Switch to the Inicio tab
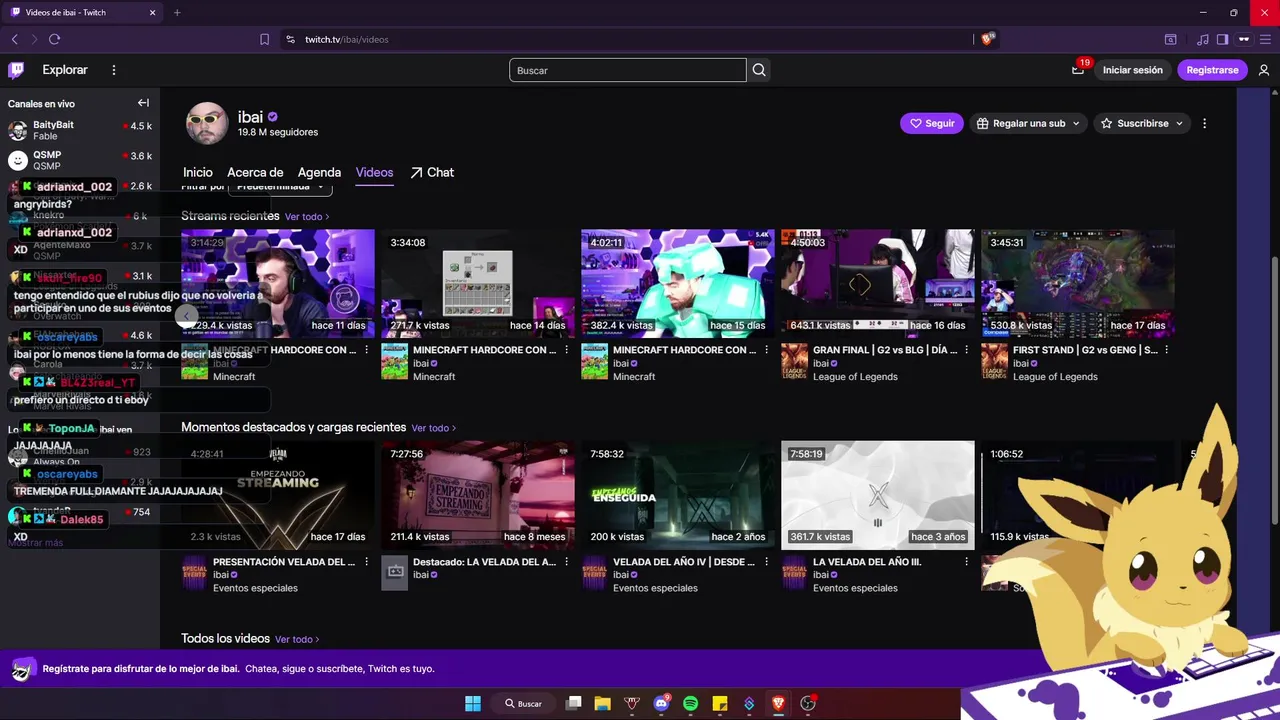Screen dimensions: 1280x720 (198, 172)
